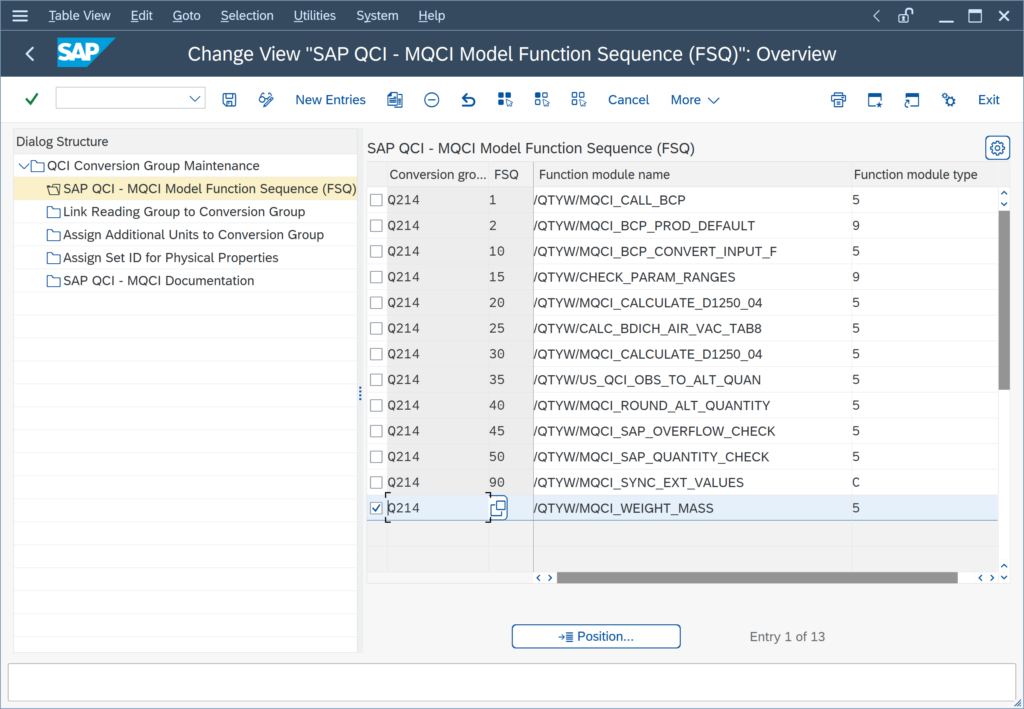Toggle display/change mode with the pencil icon
This screenshot has height=709, width=1024.
pos(266,99)
